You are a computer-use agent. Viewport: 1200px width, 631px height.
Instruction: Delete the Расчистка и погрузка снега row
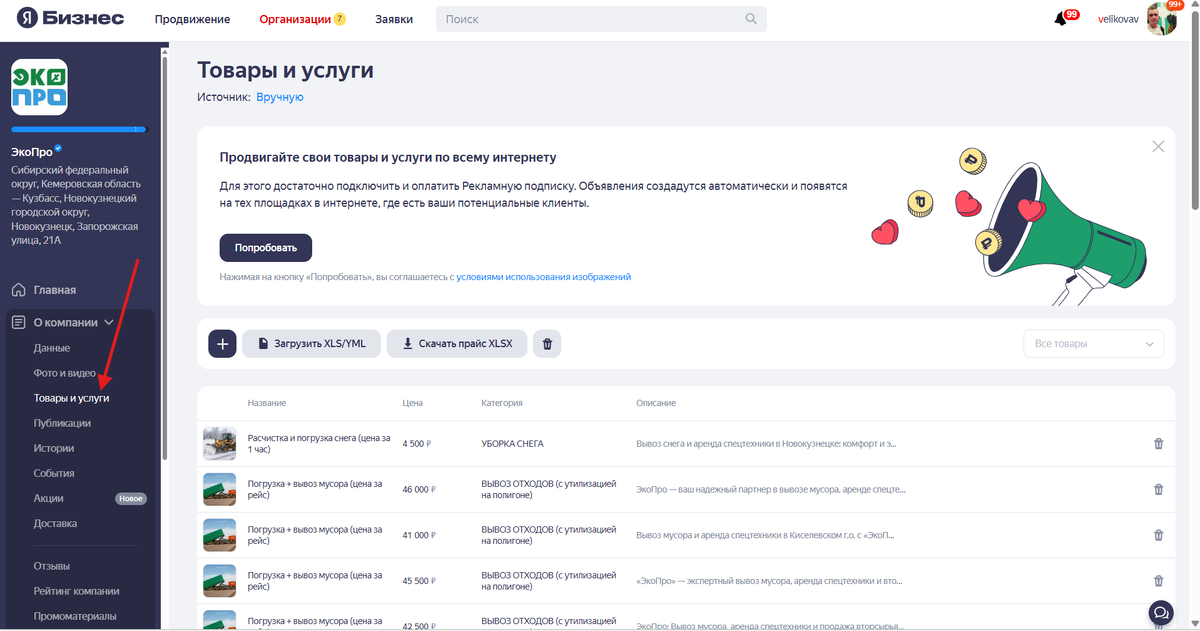1158,443
